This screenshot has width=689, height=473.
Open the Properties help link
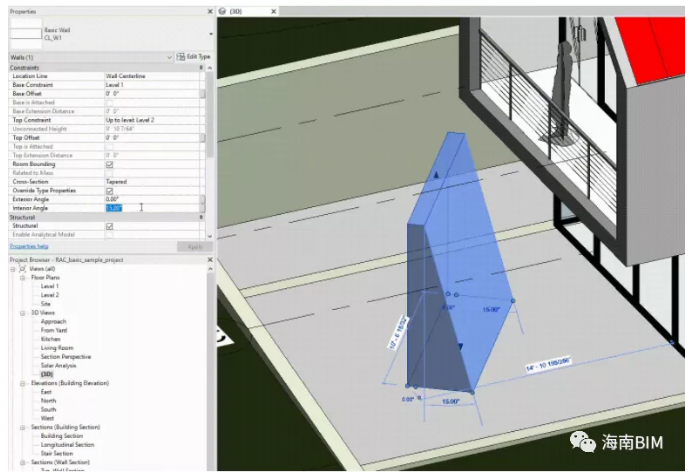[29, 246]
